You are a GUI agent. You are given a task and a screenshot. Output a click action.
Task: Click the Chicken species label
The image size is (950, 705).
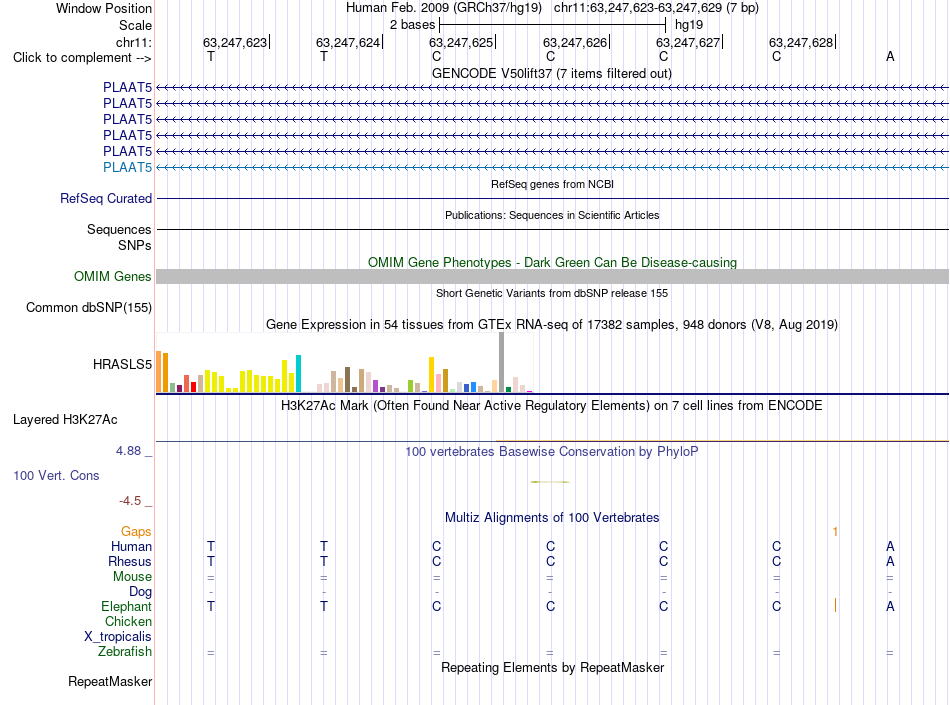(128, 622)
